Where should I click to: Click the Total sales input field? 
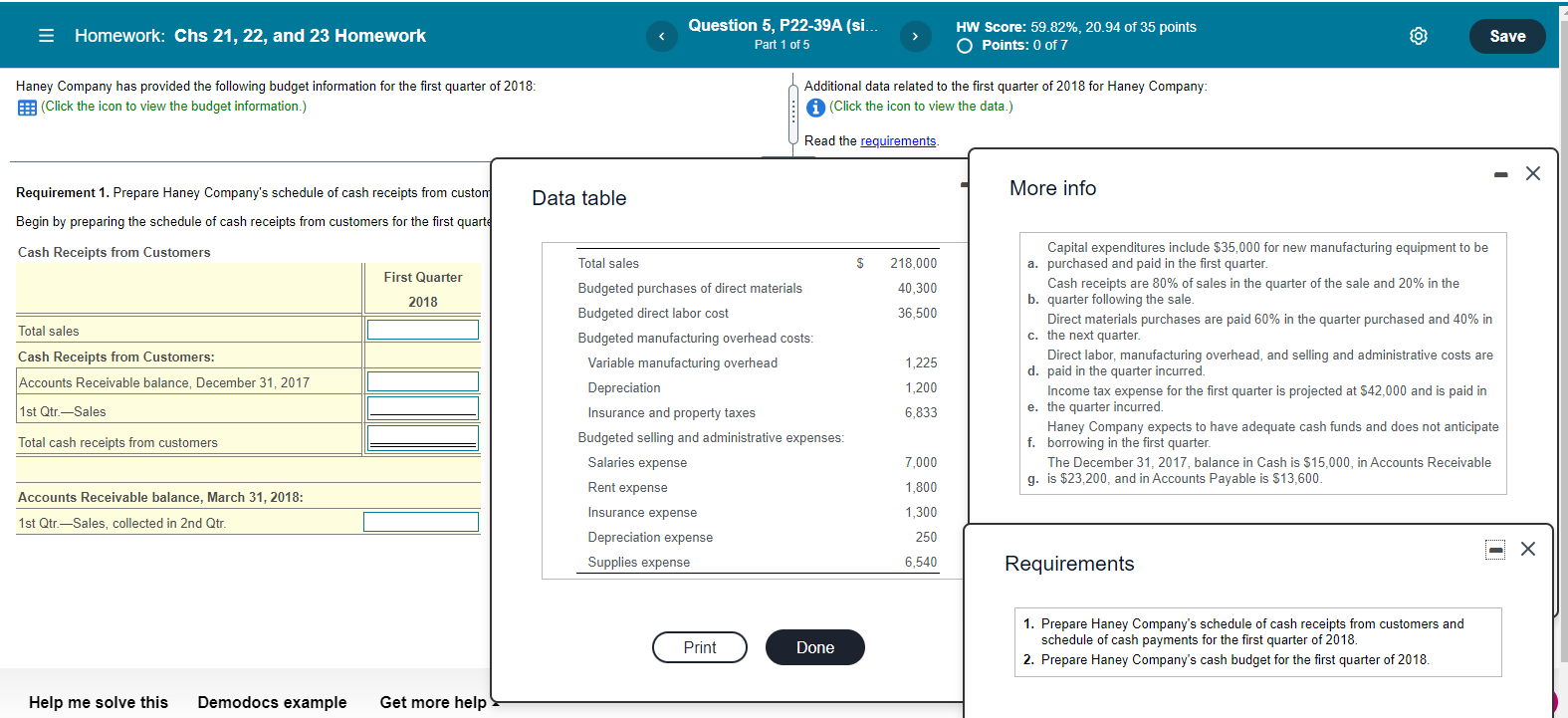click(x=423, y=330)
